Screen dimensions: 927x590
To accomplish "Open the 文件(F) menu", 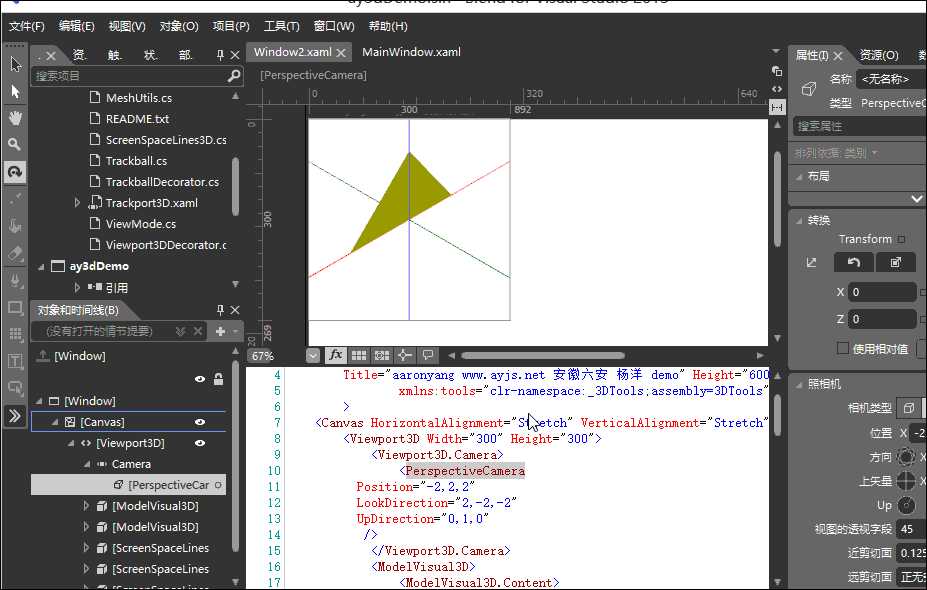I will (x=27, y=26).
